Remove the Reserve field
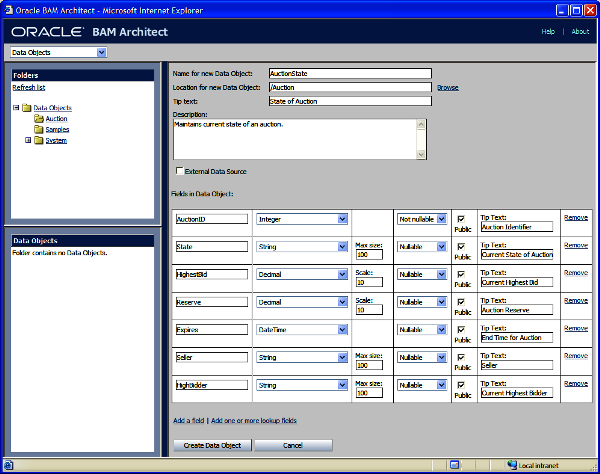The image size is (600, 474). pos(576,301)
